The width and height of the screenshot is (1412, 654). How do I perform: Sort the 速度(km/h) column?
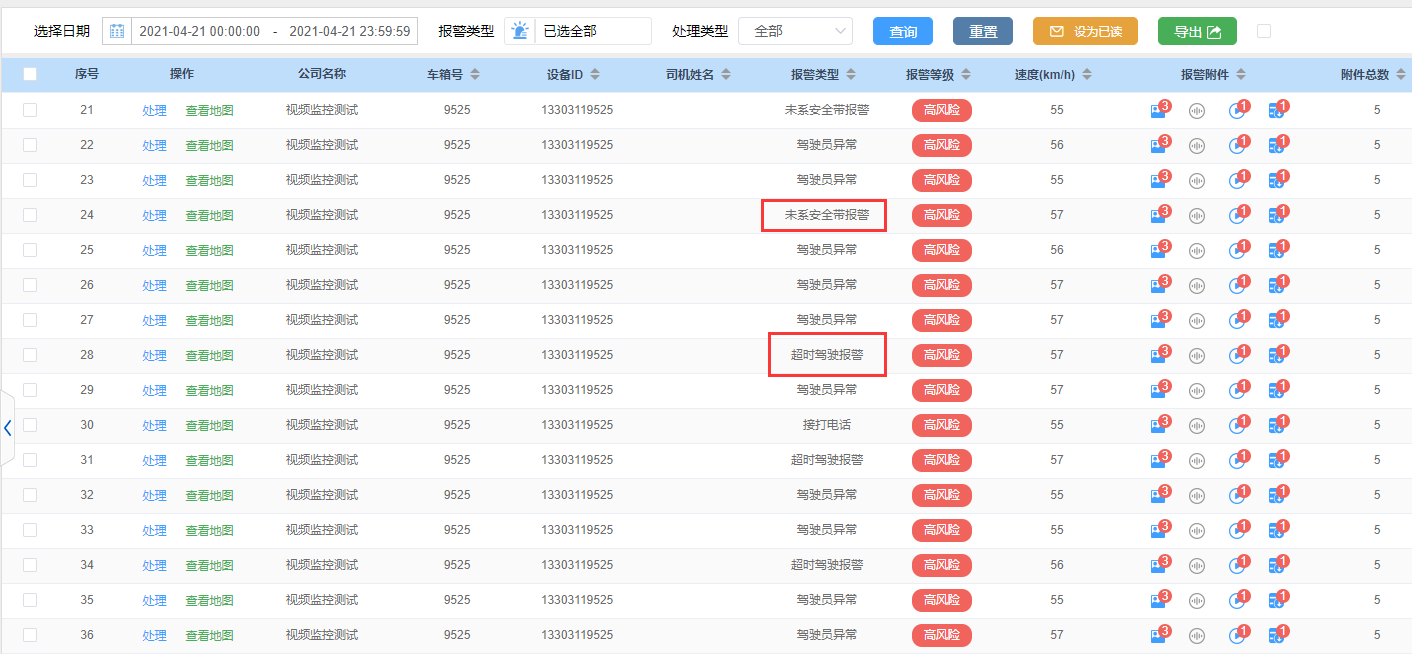coord(1086,74)
